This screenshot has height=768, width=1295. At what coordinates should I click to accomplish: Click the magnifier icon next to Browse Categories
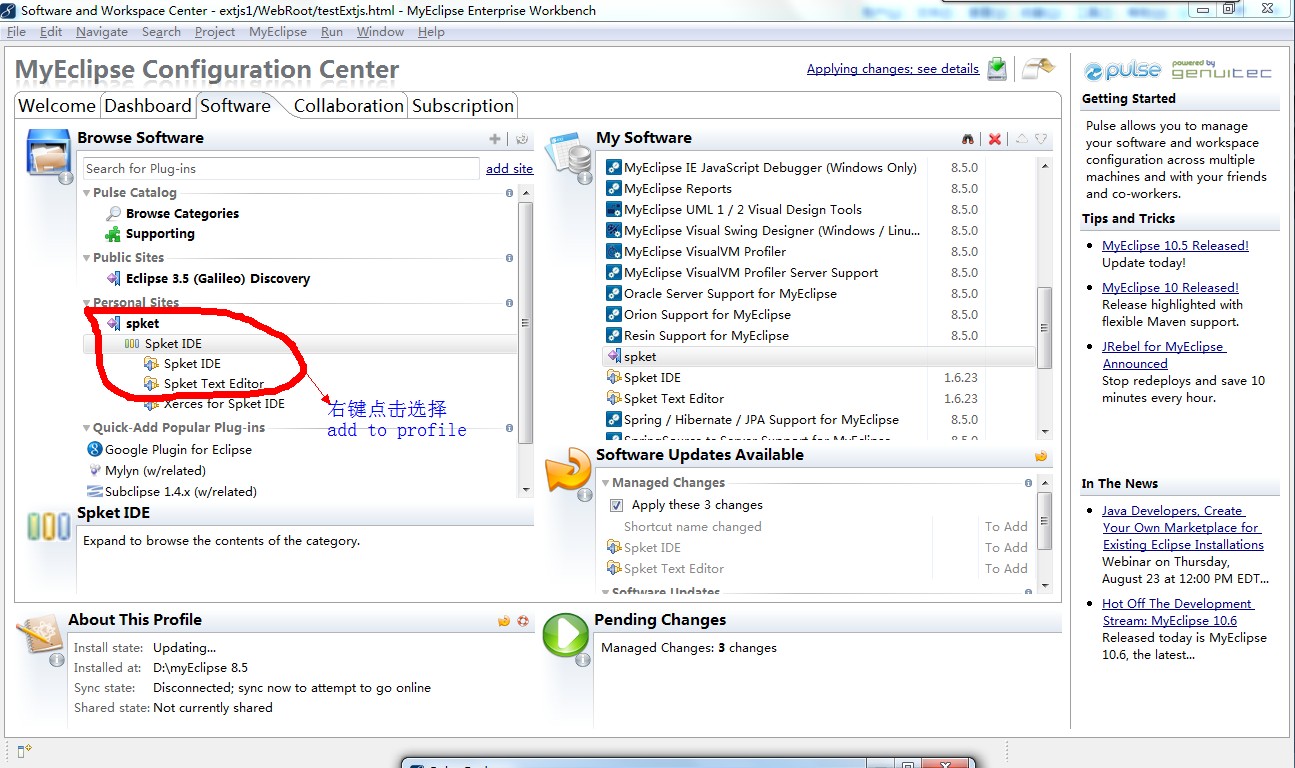114,213
